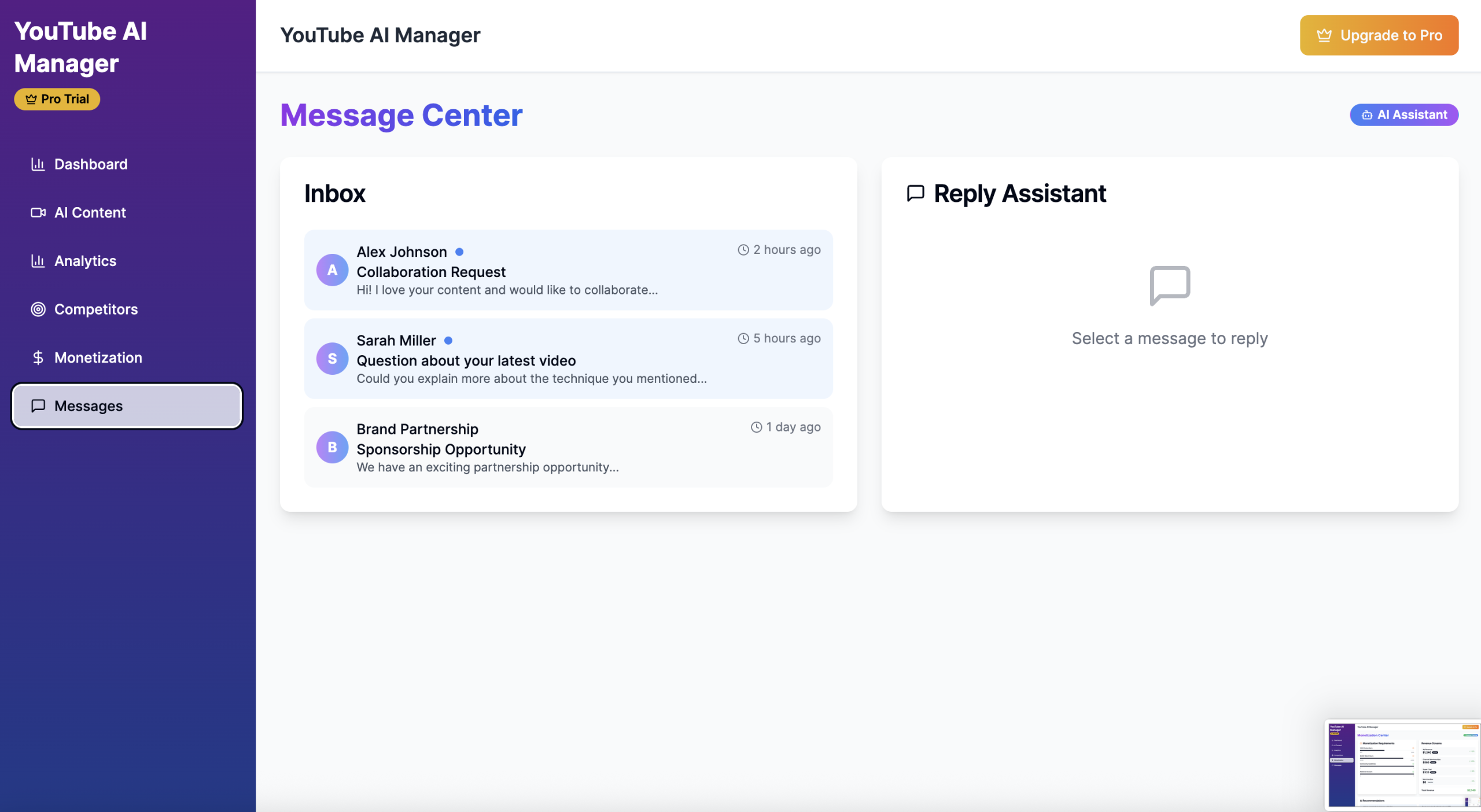Open Alex Johnson's Collaboration Request message
The image size is (1481, 812).
[x=568, y=270]
